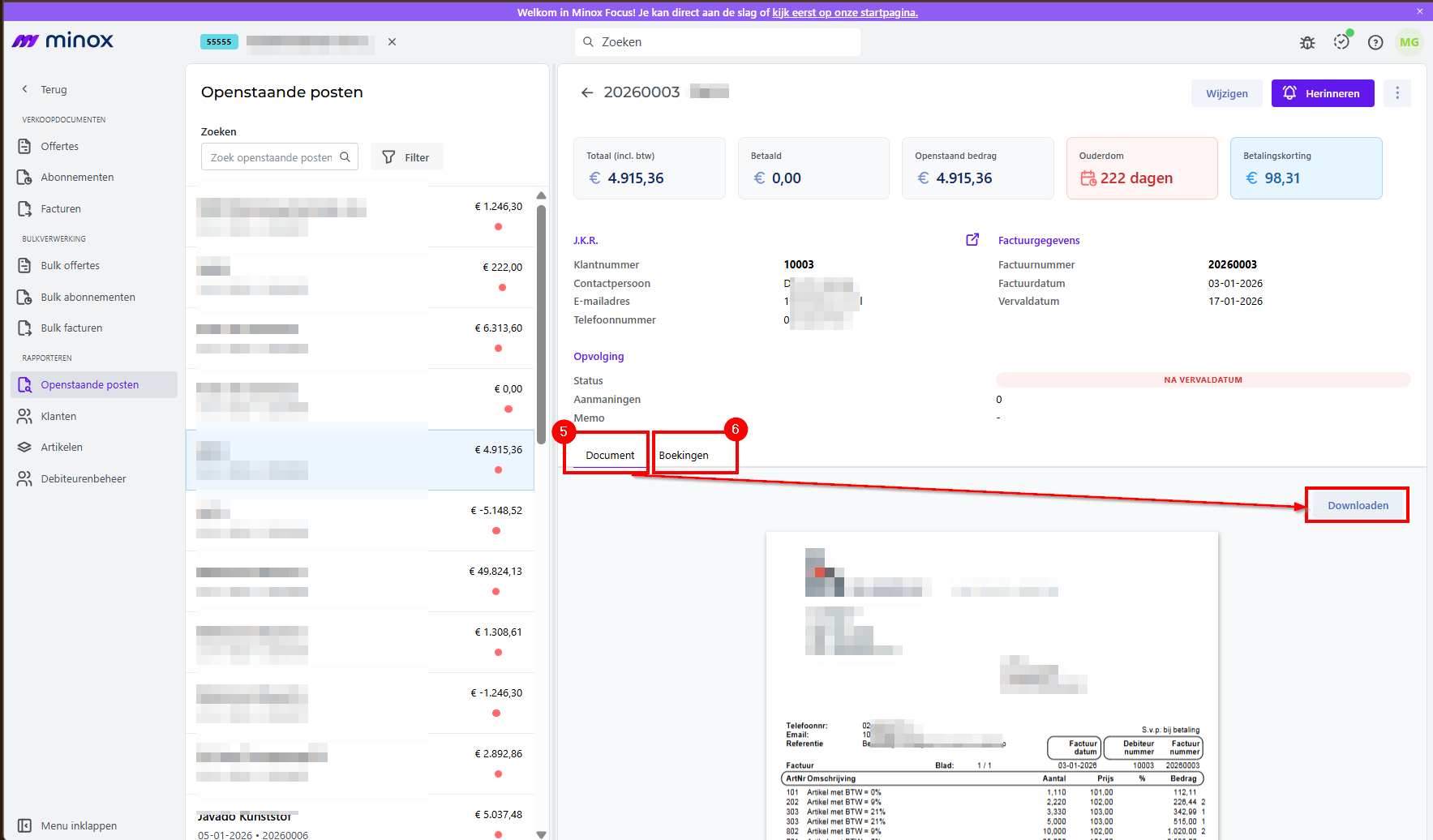The image size is (1433, 840).
Task: Open the Filter button
Action: [407, 157]
